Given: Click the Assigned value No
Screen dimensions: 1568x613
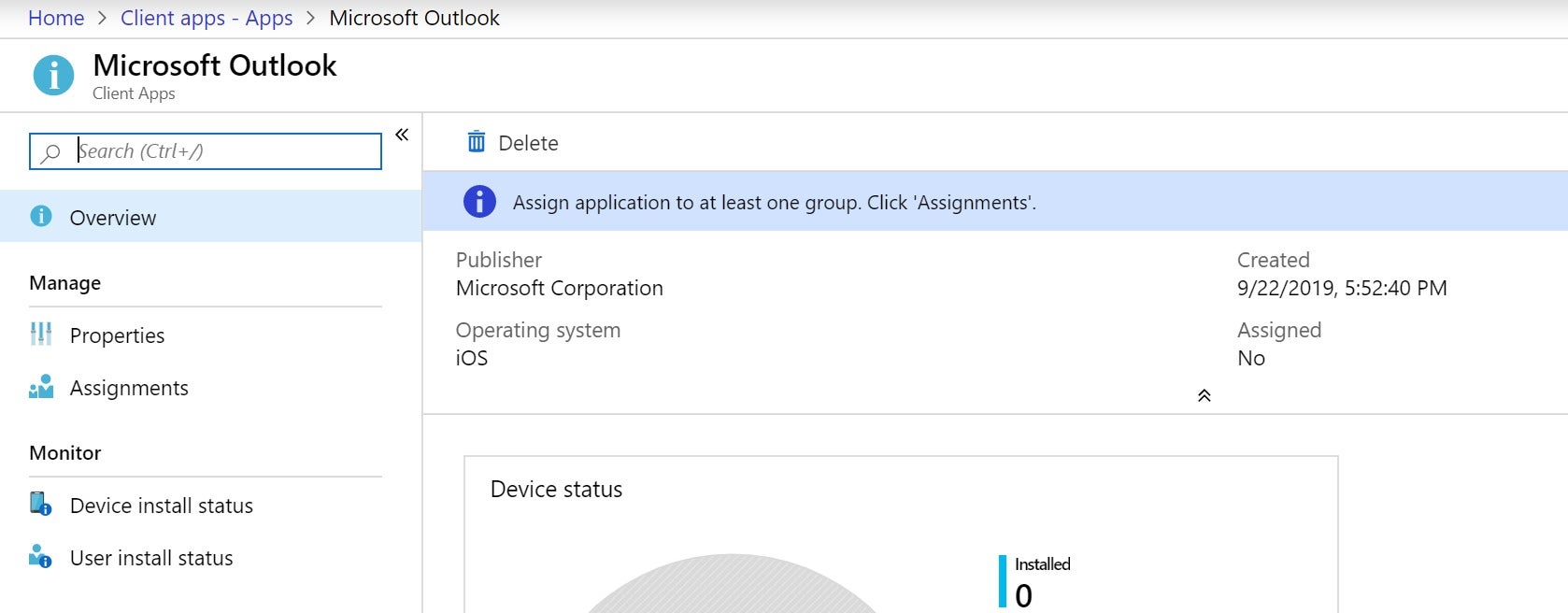Looking at the screenshot, I should (x=1251, y=358).
